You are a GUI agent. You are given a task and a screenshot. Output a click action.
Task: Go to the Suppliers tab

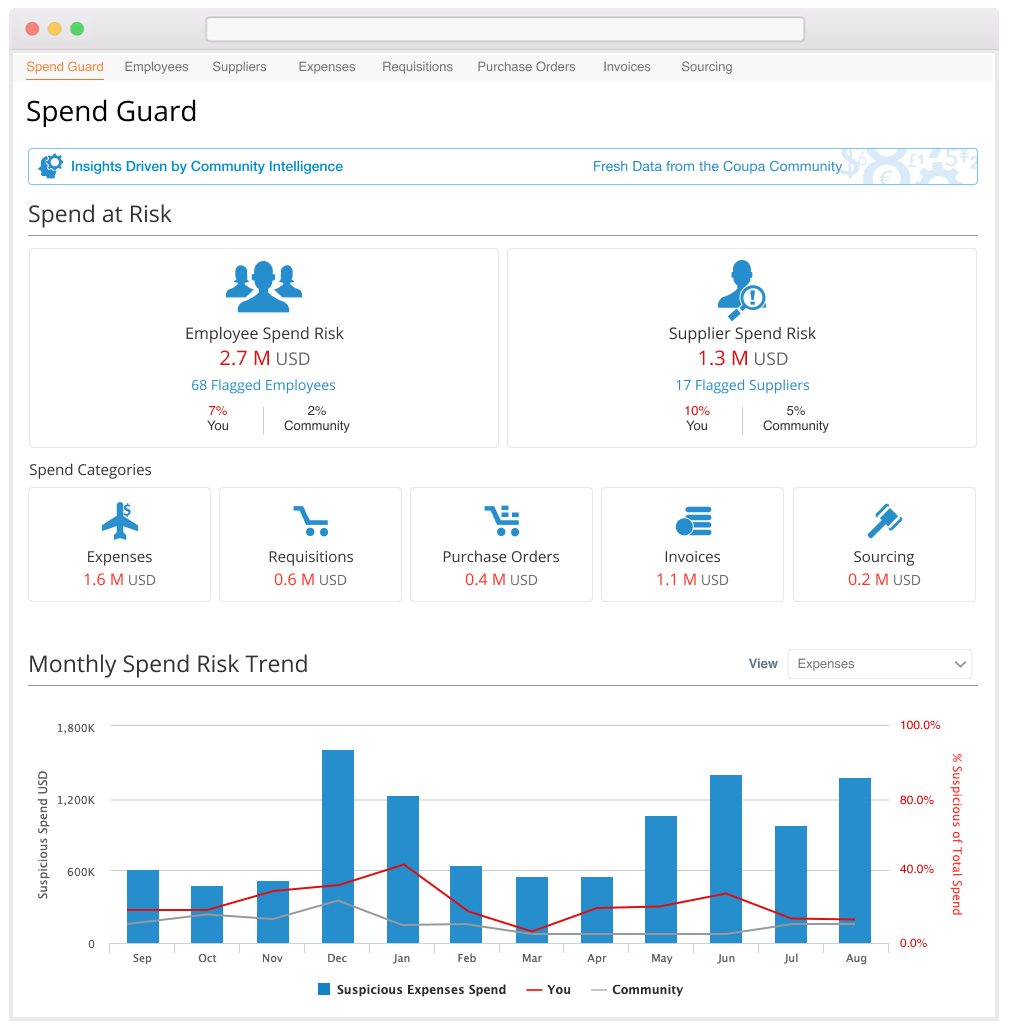pos(239,67)
